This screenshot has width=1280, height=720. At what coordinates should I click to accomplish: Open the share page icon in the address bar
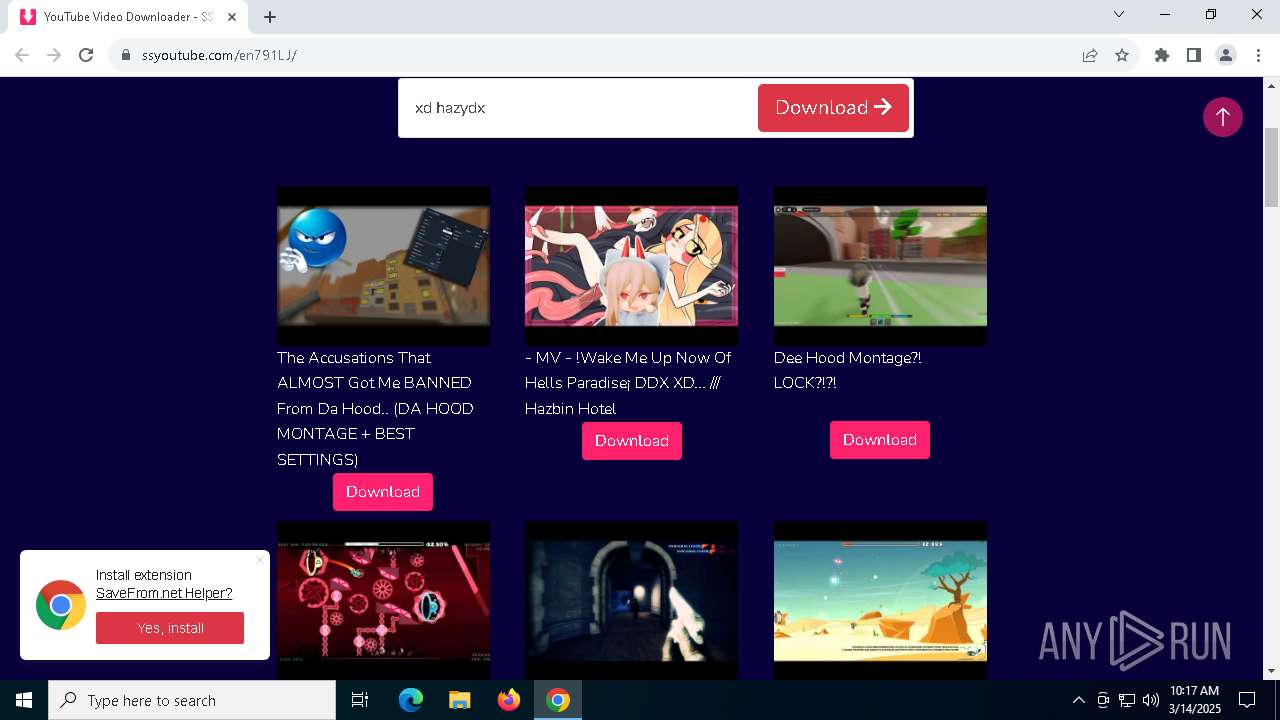pyautogui.click(x=1090, y=55)
